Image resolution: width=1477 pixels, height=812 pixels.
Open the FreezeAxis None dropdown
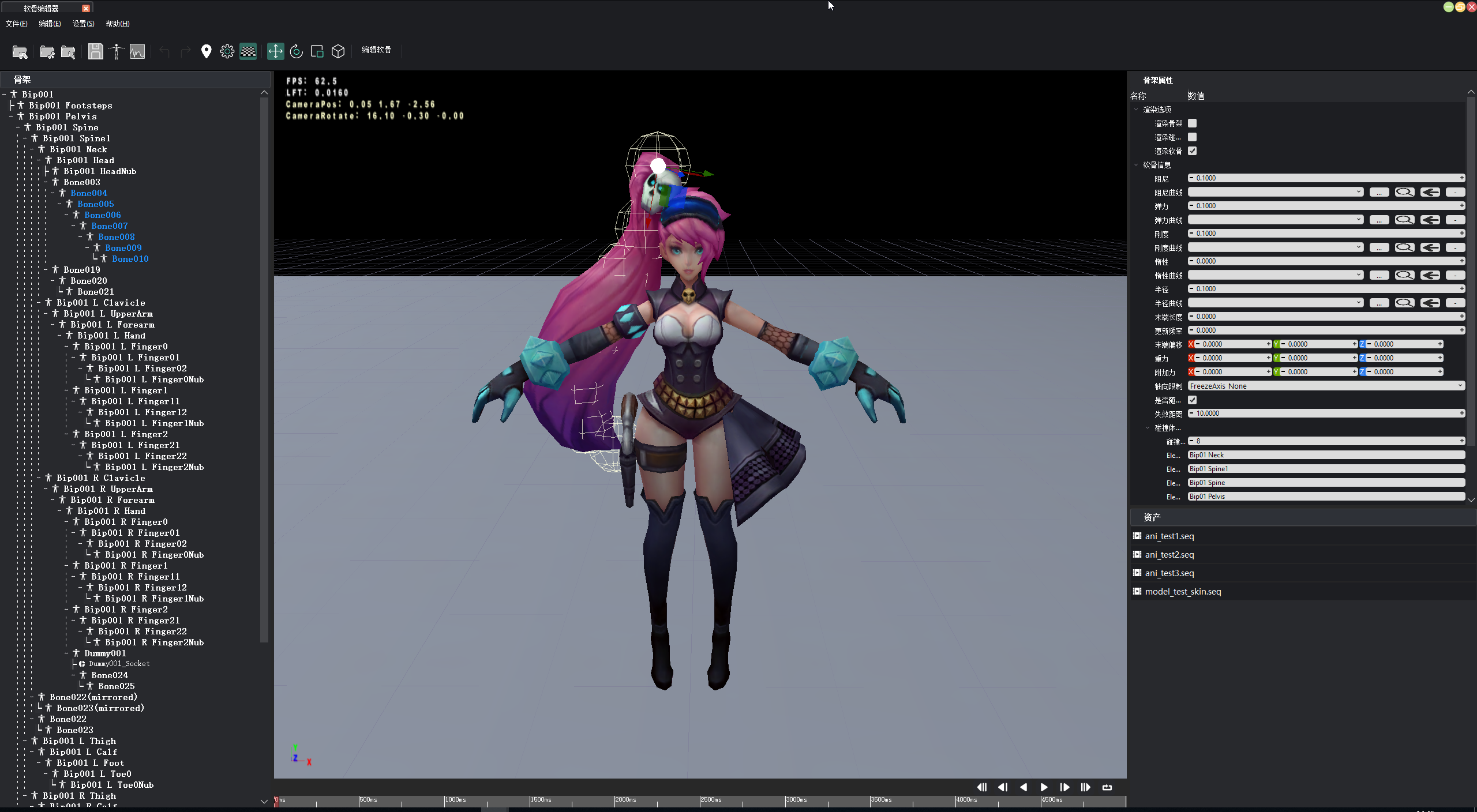point(1326,386)
